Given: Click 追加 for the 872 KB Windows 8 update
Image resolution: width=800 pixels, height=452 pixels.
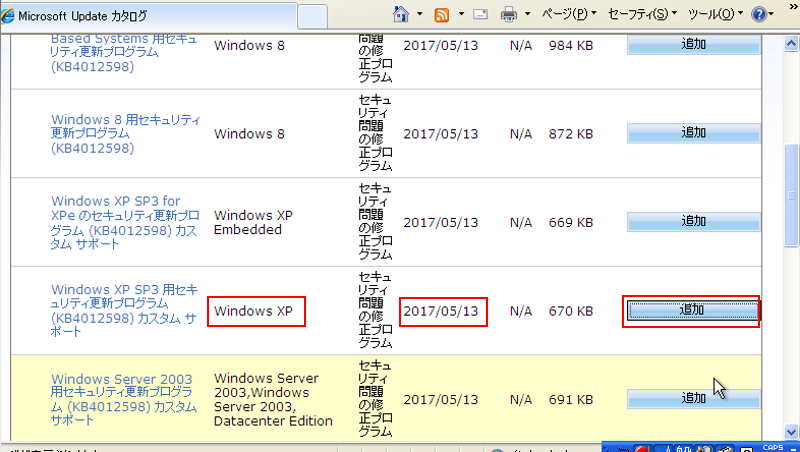Looking at the screenshot, I should (x=693, y=133).
